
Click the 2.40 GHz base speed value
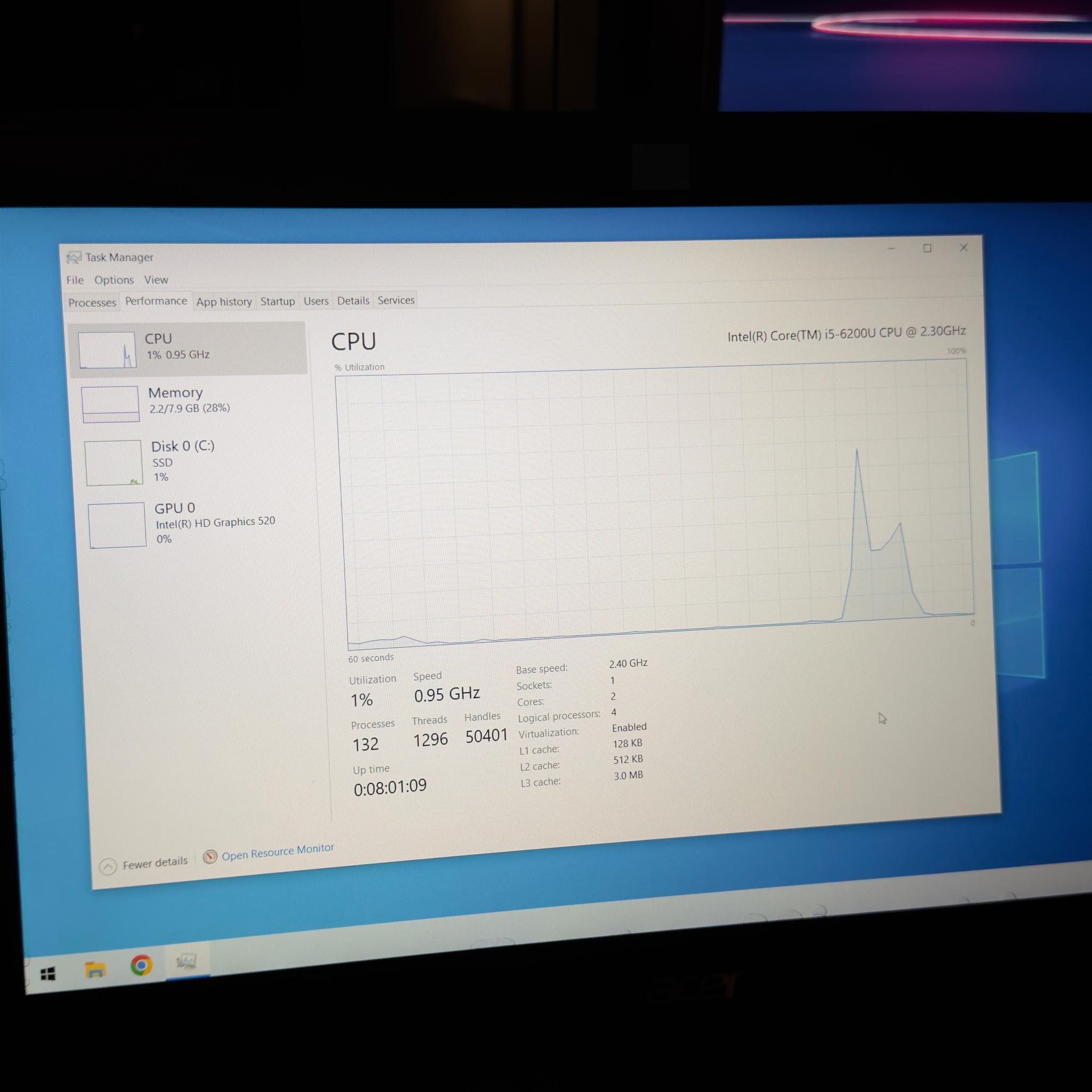click(x=628, y=663)
